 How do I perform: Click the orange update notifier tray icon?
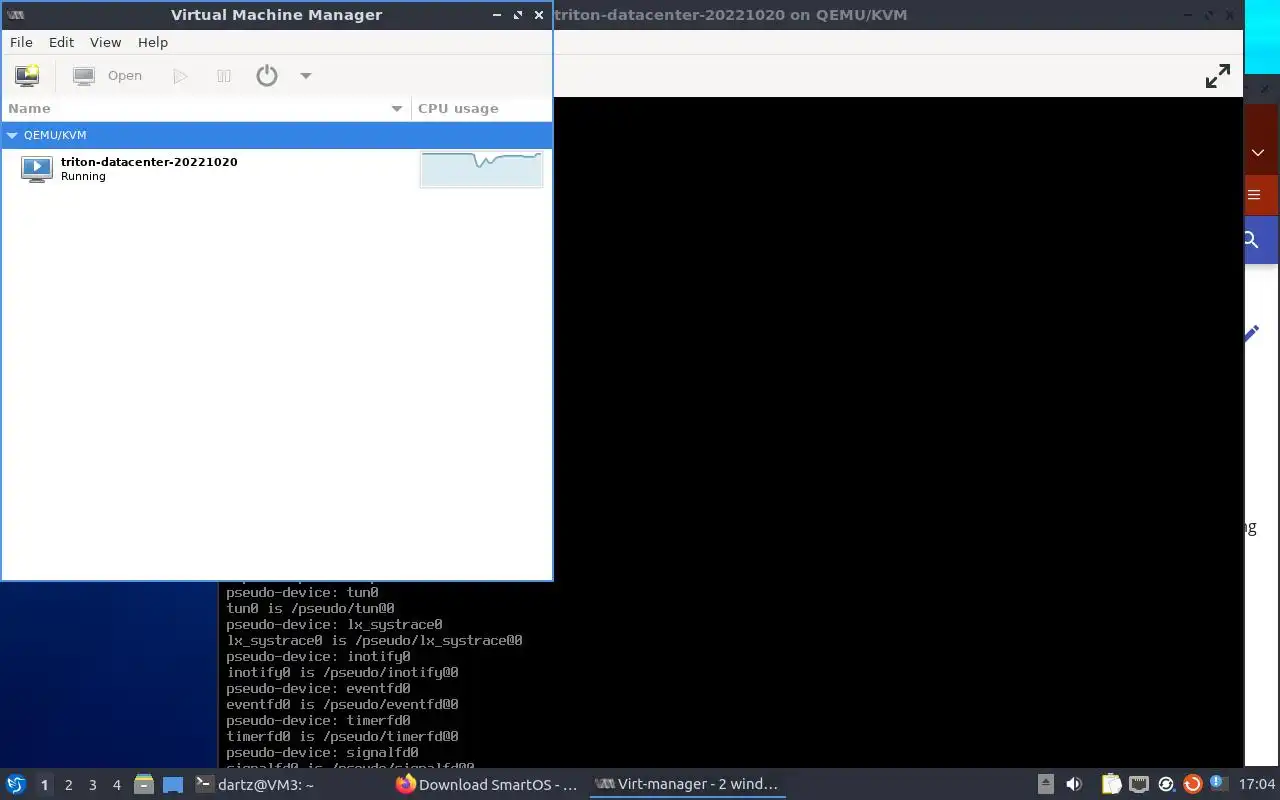[x=1192, y=785]
